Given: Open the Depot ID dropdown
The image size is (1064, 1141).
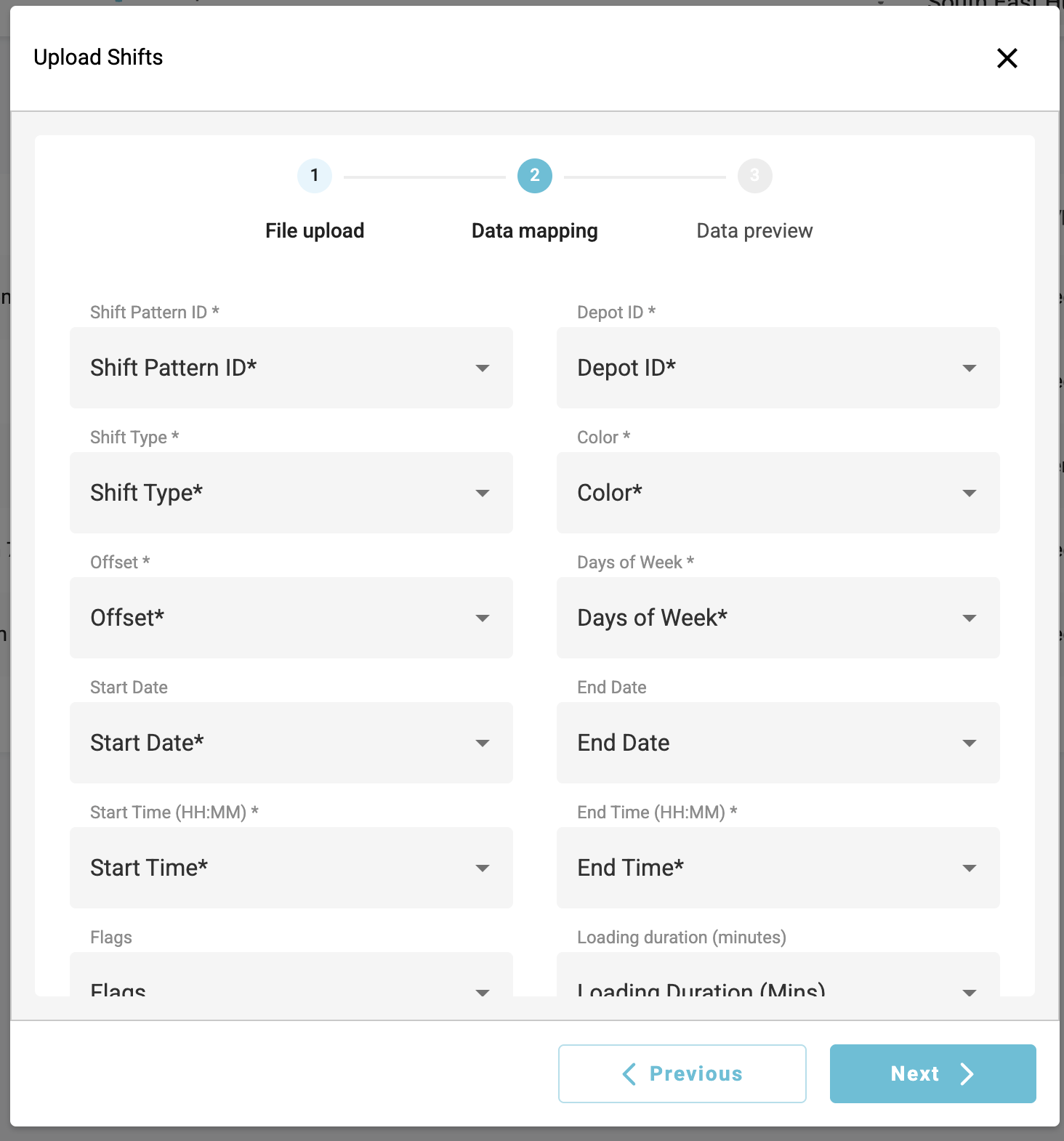Looking at the screenshot, I should click(778, 368).
